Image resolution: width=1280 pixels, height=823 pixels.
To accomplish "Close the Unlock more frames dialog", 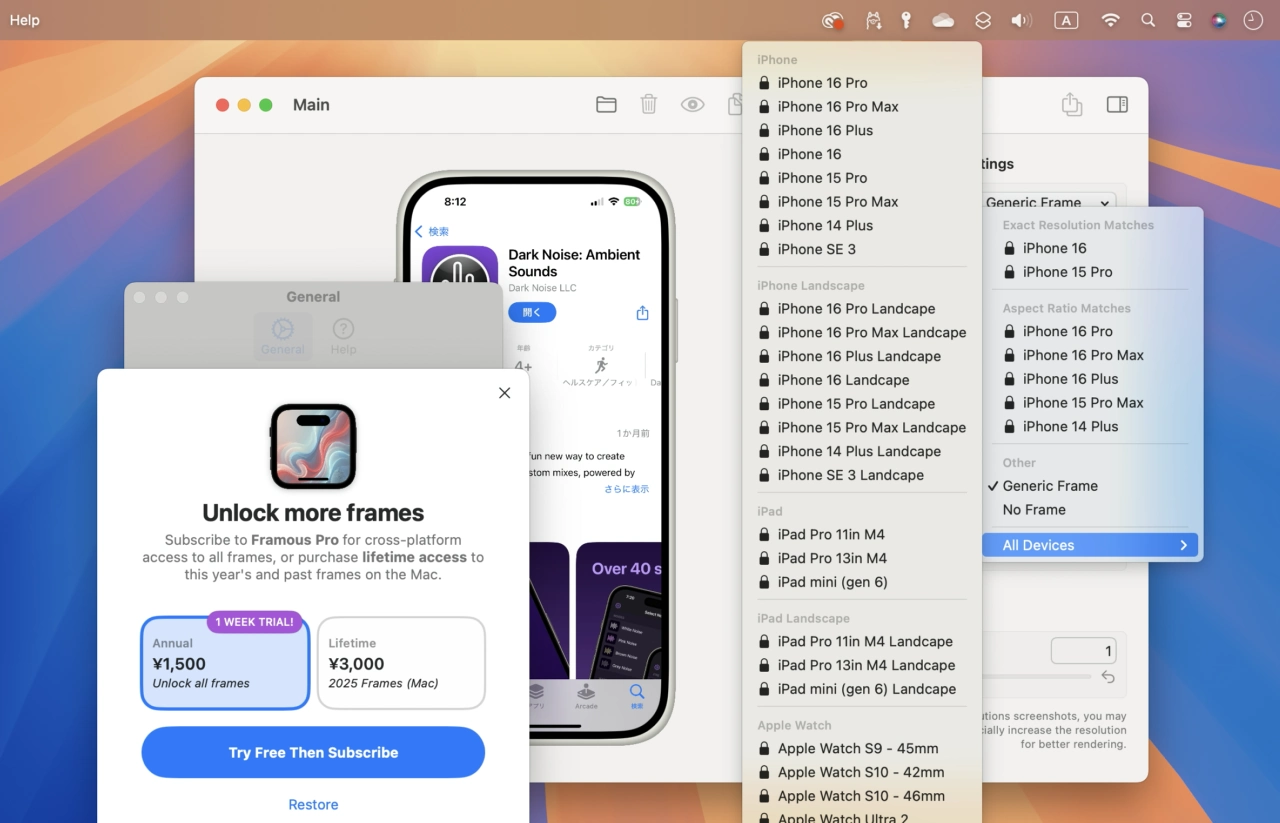I will (x=504, y=393).
